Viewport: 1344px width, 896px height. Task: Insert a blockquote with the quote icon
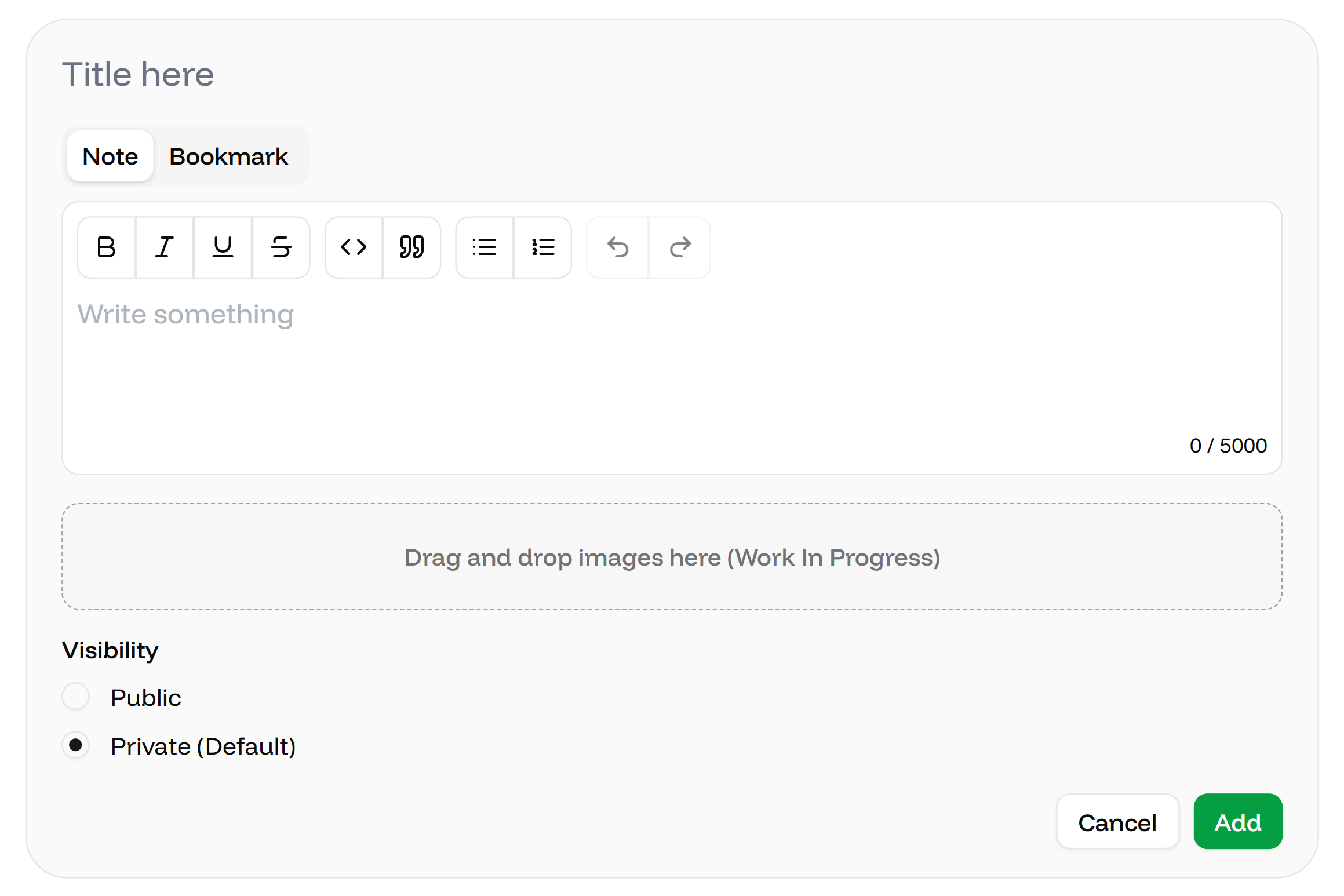412,247
